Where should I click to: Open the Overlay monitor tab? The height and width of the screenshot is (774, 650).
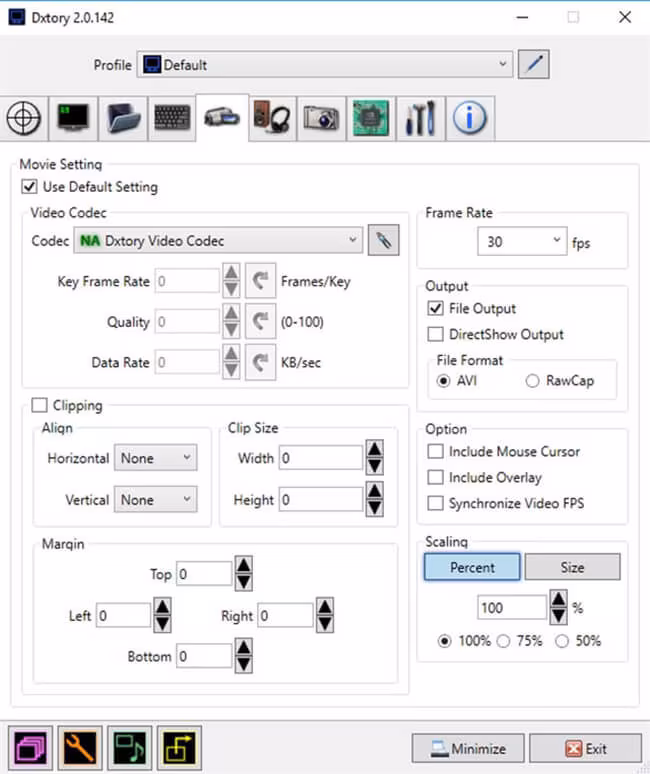click(73, 118)
